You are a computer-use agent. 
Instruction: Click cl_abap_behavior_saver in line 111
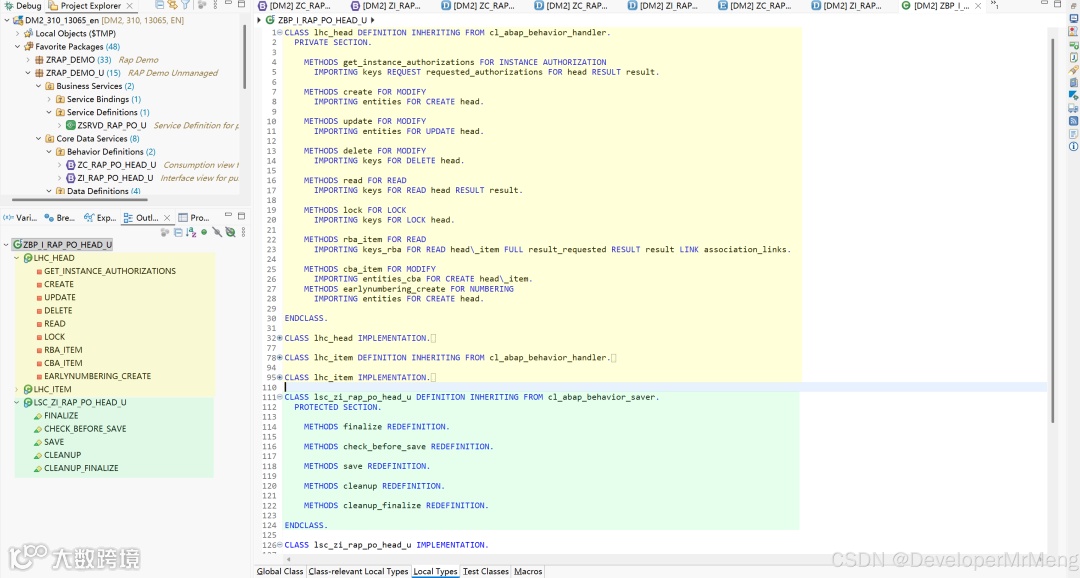pos(603,398)
